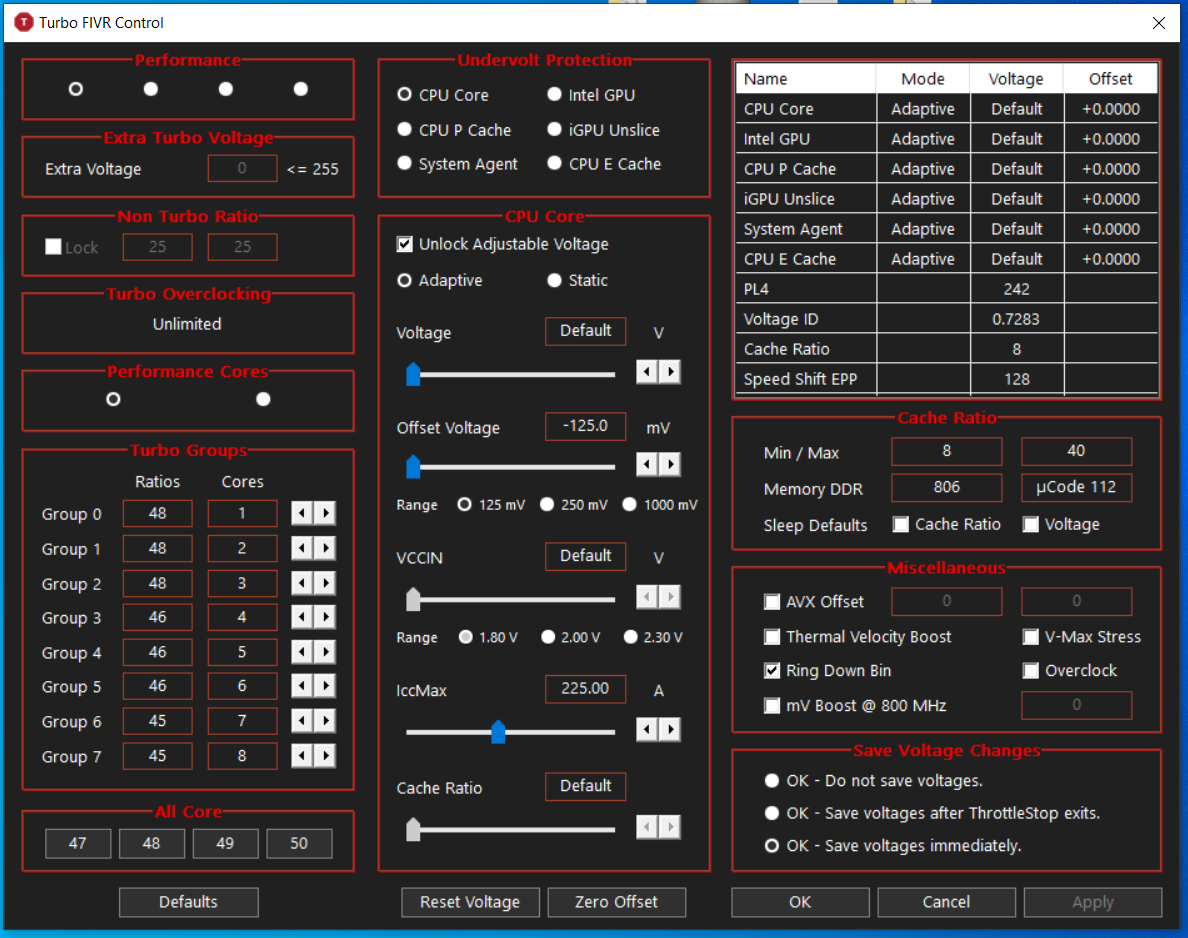Increase Group 7 cores with right arrow
The width and height of the screenshot is (1188, 938).
[x=326, y=755]
